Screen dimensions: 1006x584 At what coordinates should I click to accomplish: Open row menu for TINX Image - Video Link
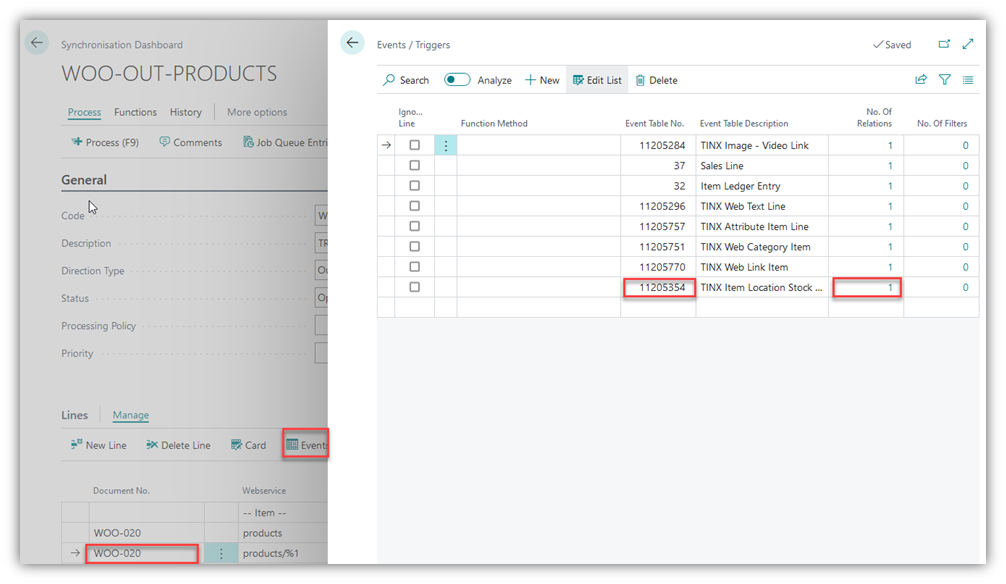445,145
